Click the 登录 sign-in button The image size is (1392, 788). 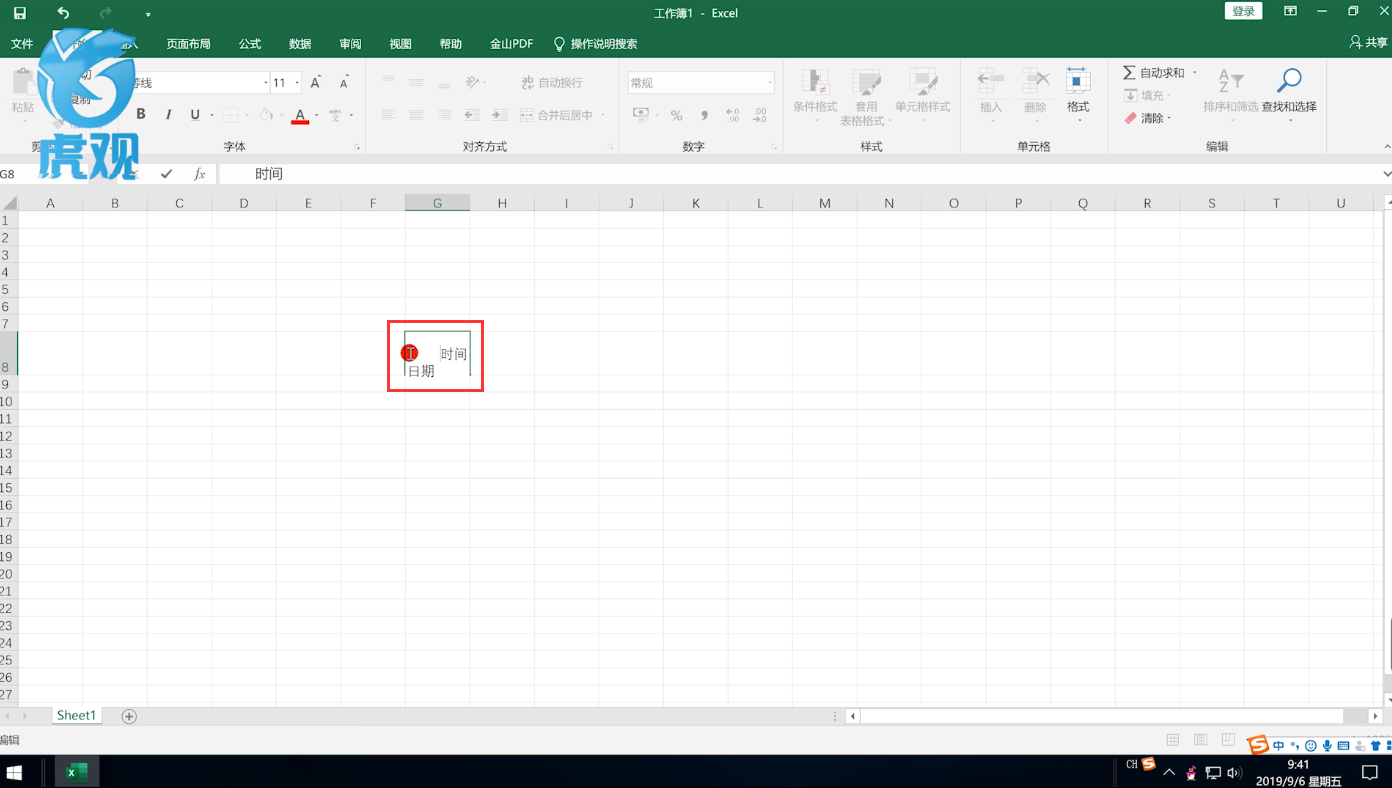tap(1243, 11)
